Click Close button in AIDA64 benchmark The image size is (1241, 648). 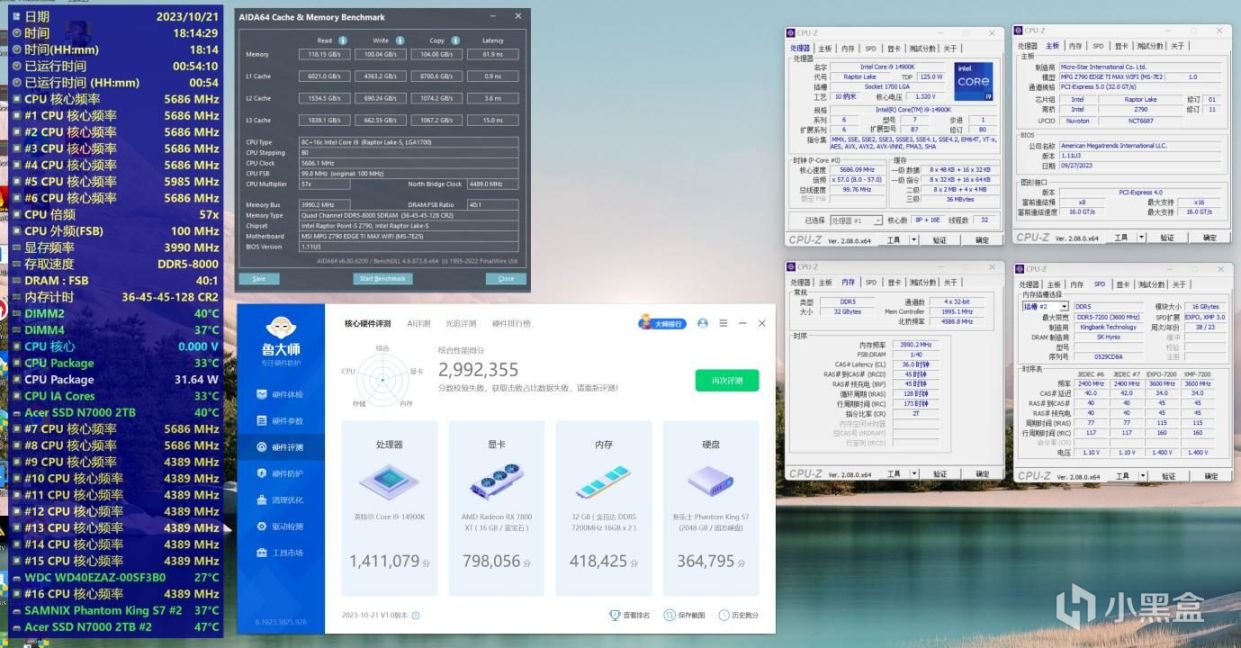tap(506, 278)
